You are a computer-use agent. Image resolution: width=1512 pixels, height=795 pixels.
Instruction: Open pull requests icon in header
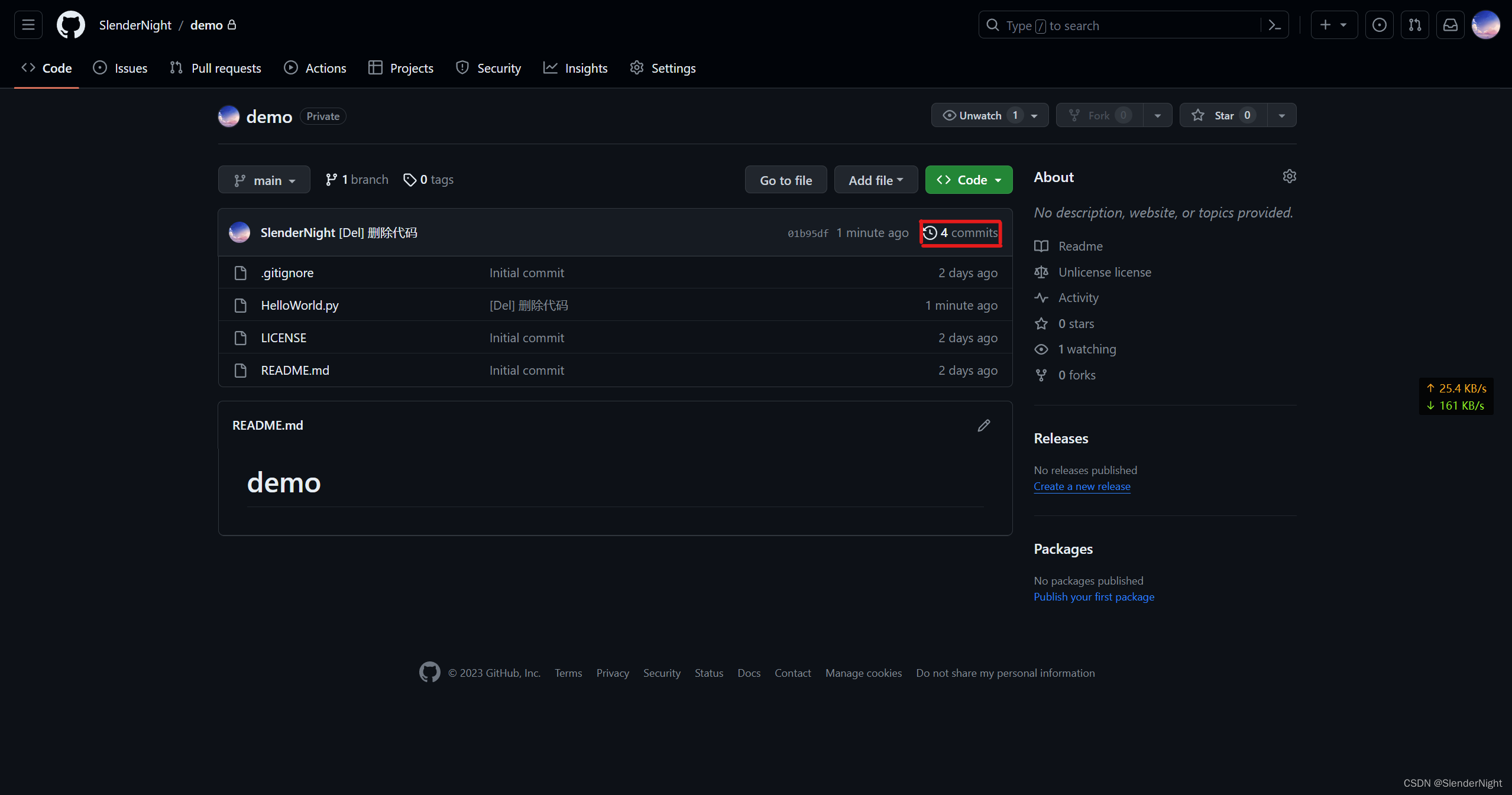[1414, 25]
